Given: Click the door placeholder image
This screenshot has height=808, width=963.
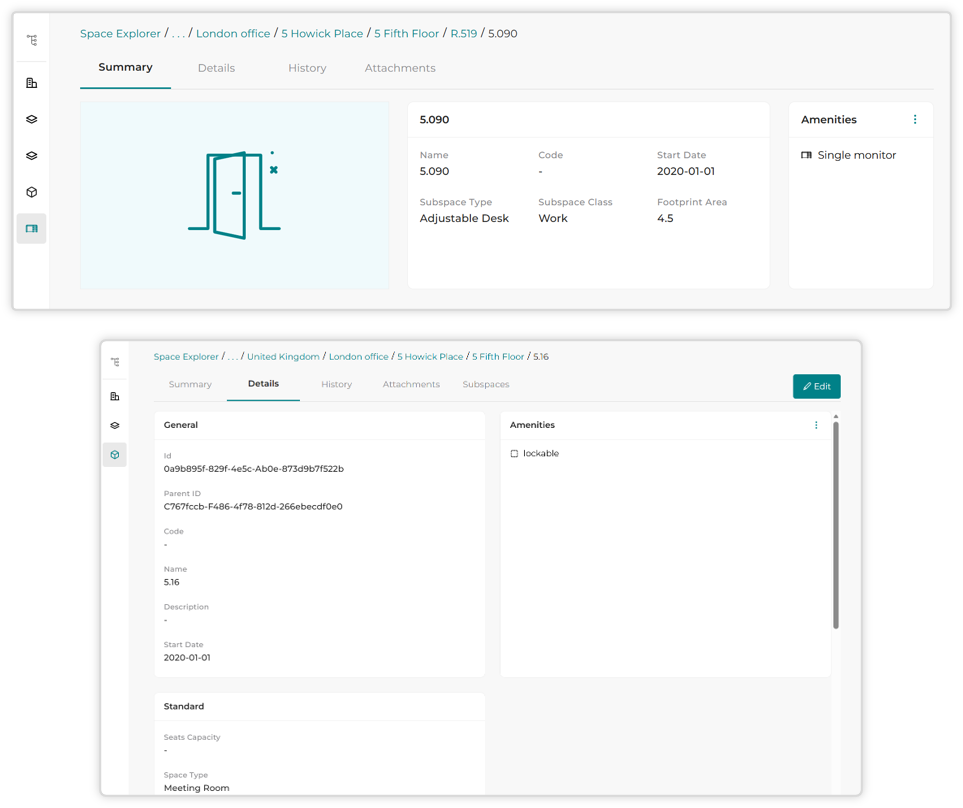Looking at the screenshot, I should [234, 195].
